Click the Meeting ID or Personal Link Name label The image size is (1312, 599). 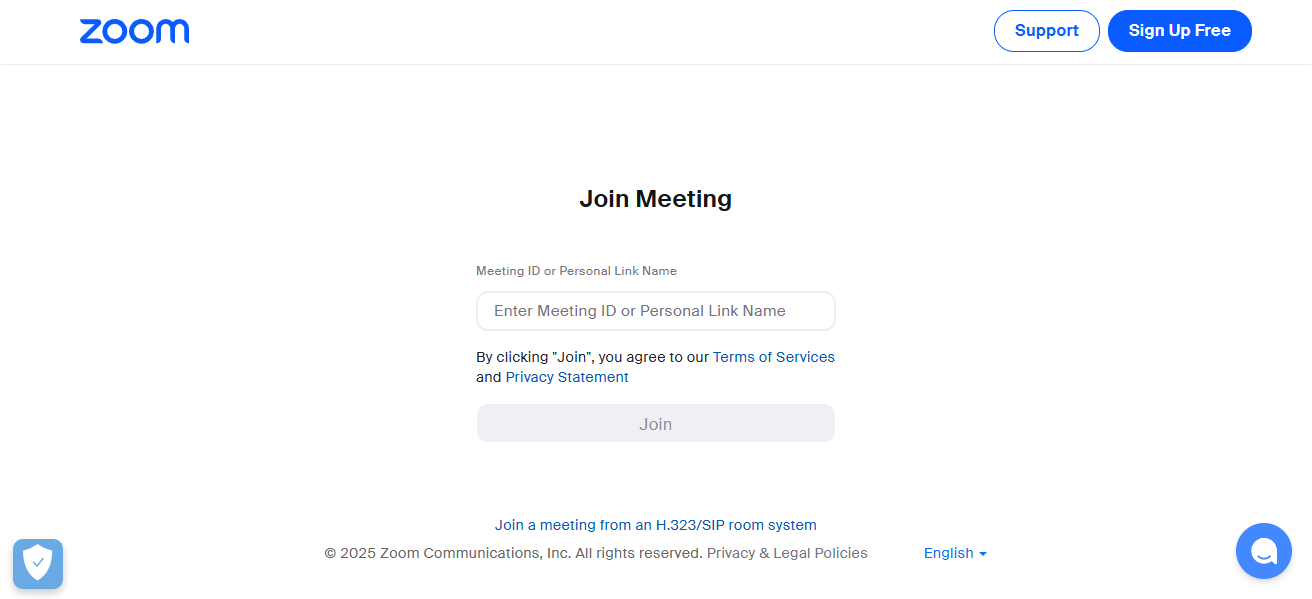click(576, 271)
